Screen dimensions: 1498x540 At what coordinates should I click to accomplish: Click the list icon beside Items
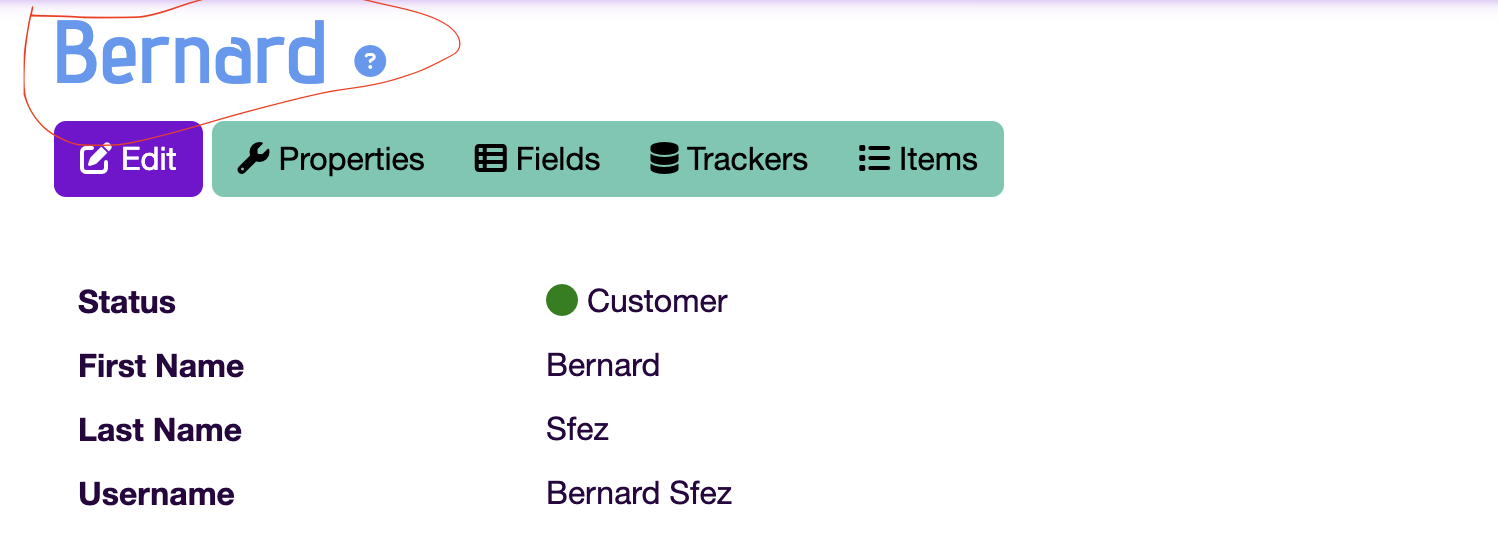click(x=874, y=159)
